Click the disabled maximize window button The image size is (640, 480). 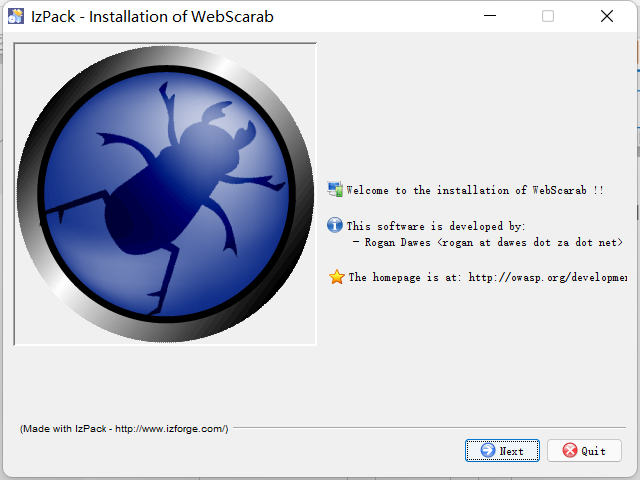pos(548,16)
